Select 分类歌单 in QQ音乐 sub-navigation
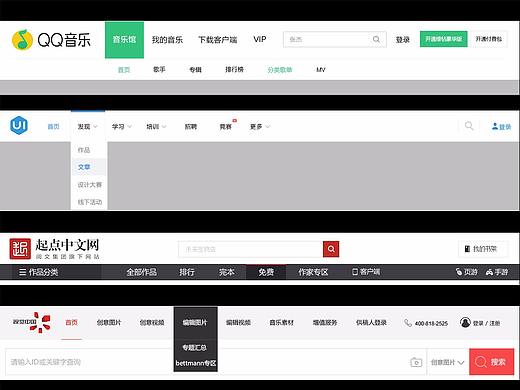This screenshot has width=520, height=390. point(280,70)
